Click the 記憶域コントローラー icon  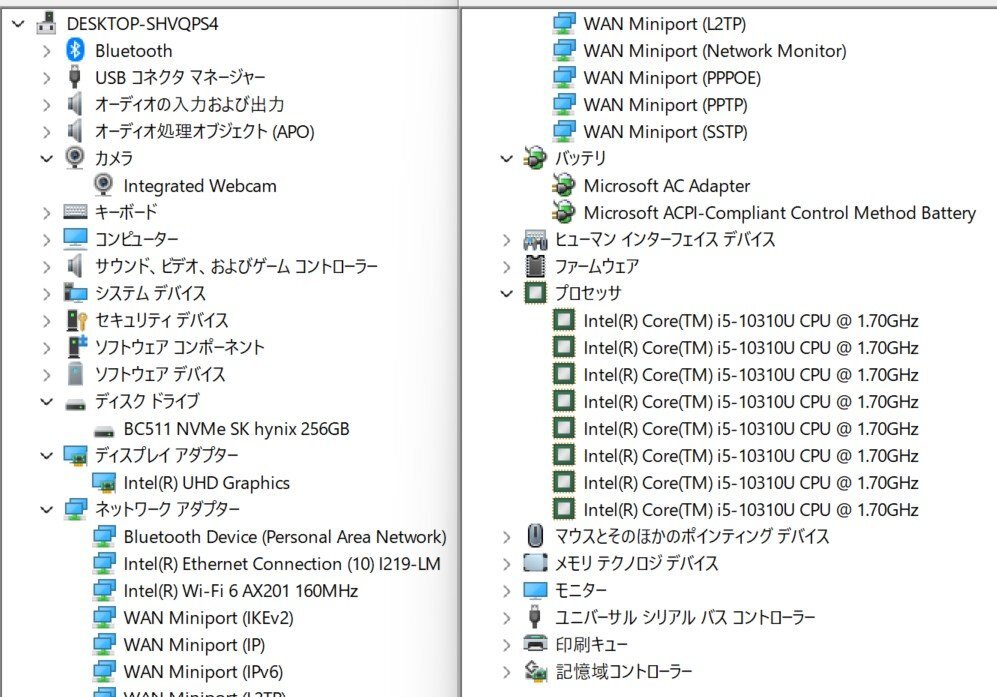(535, 671)
